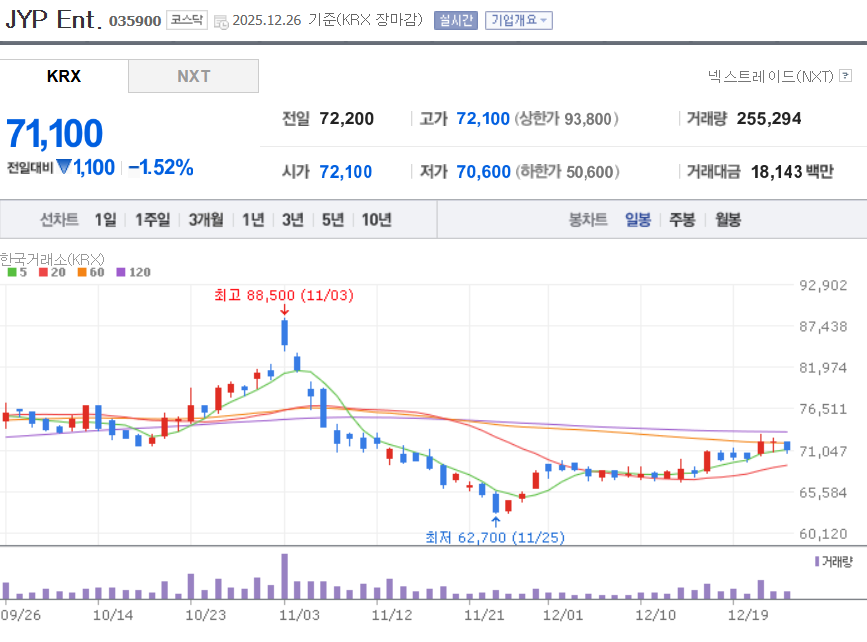Switch to the KRX tab
The width and height of the screenshot is (867, 642).
pyautogui.click(x=64, y=76)
